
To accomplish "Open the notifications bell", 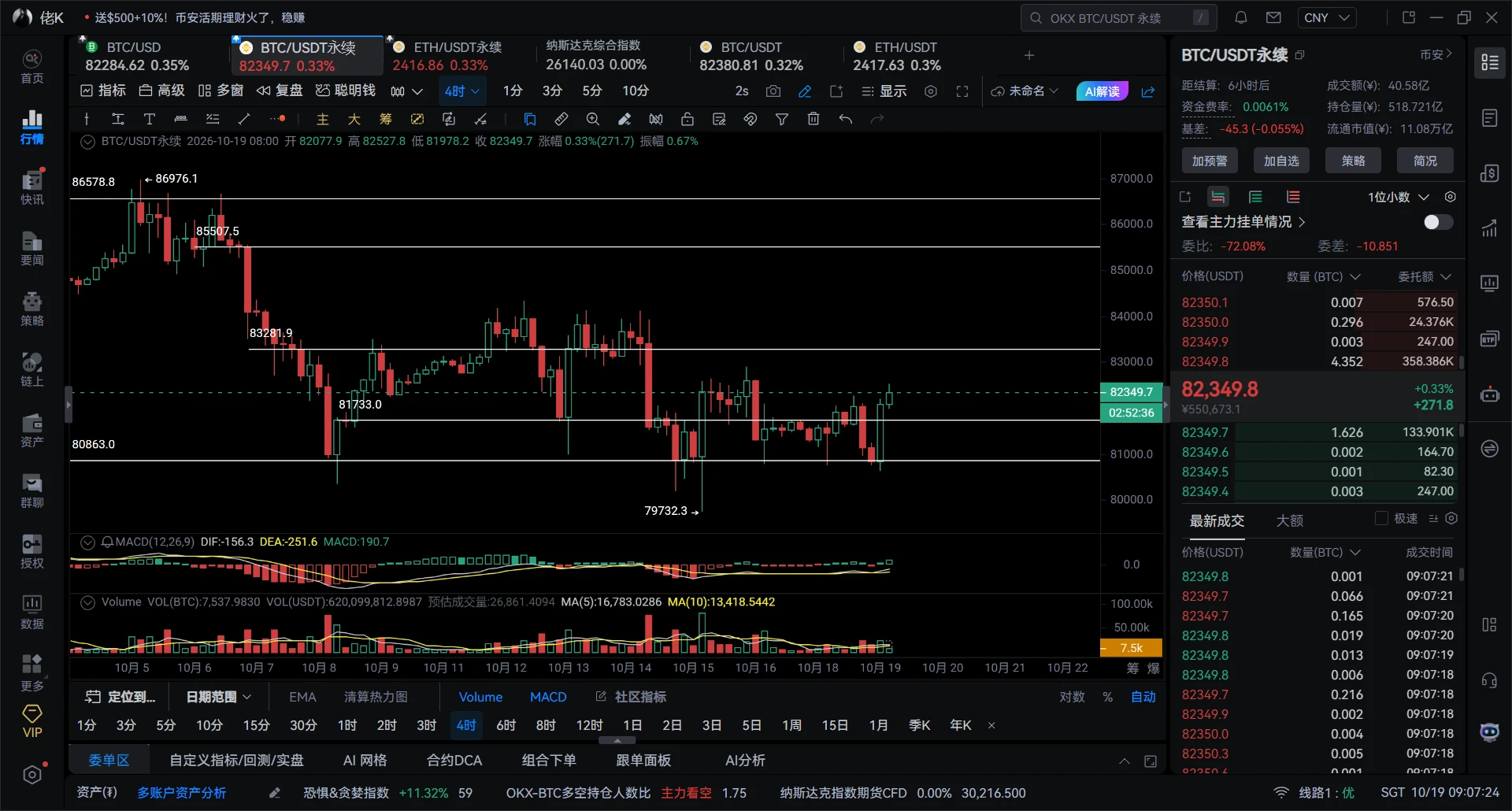I will pos(1241,17).
